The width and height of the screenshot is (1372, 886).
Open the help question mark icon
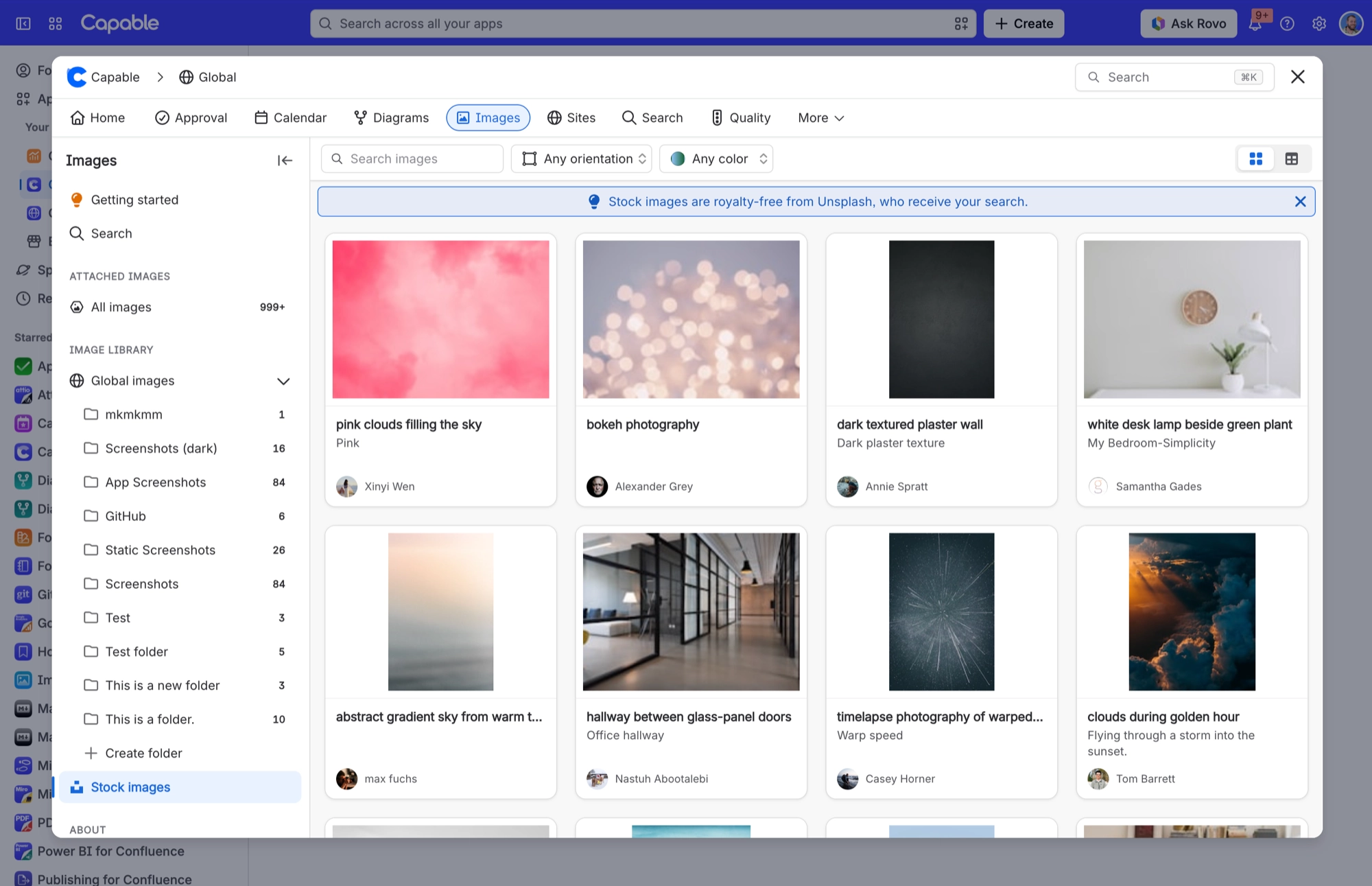[x=1288, y=24]
